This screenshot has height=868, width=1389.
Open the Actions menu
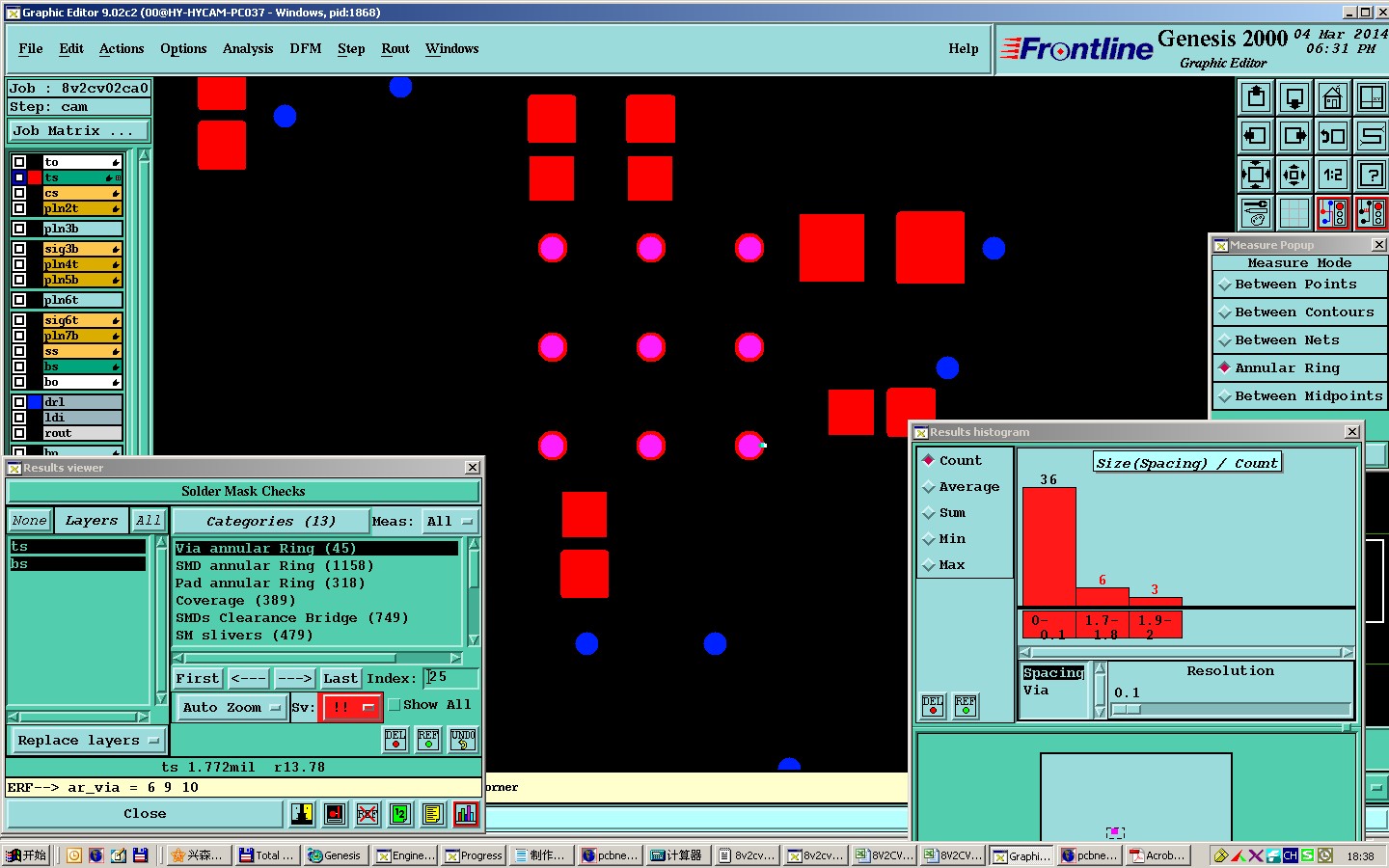pos(122,49)
